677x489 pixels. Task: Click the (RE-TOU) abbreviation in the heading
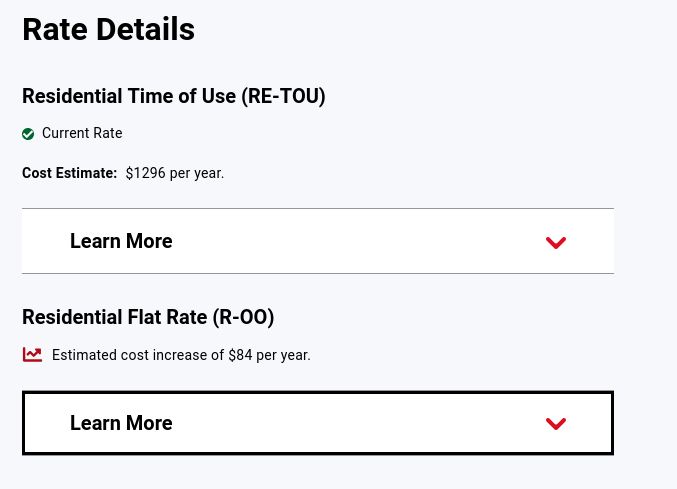click(283, 96)
